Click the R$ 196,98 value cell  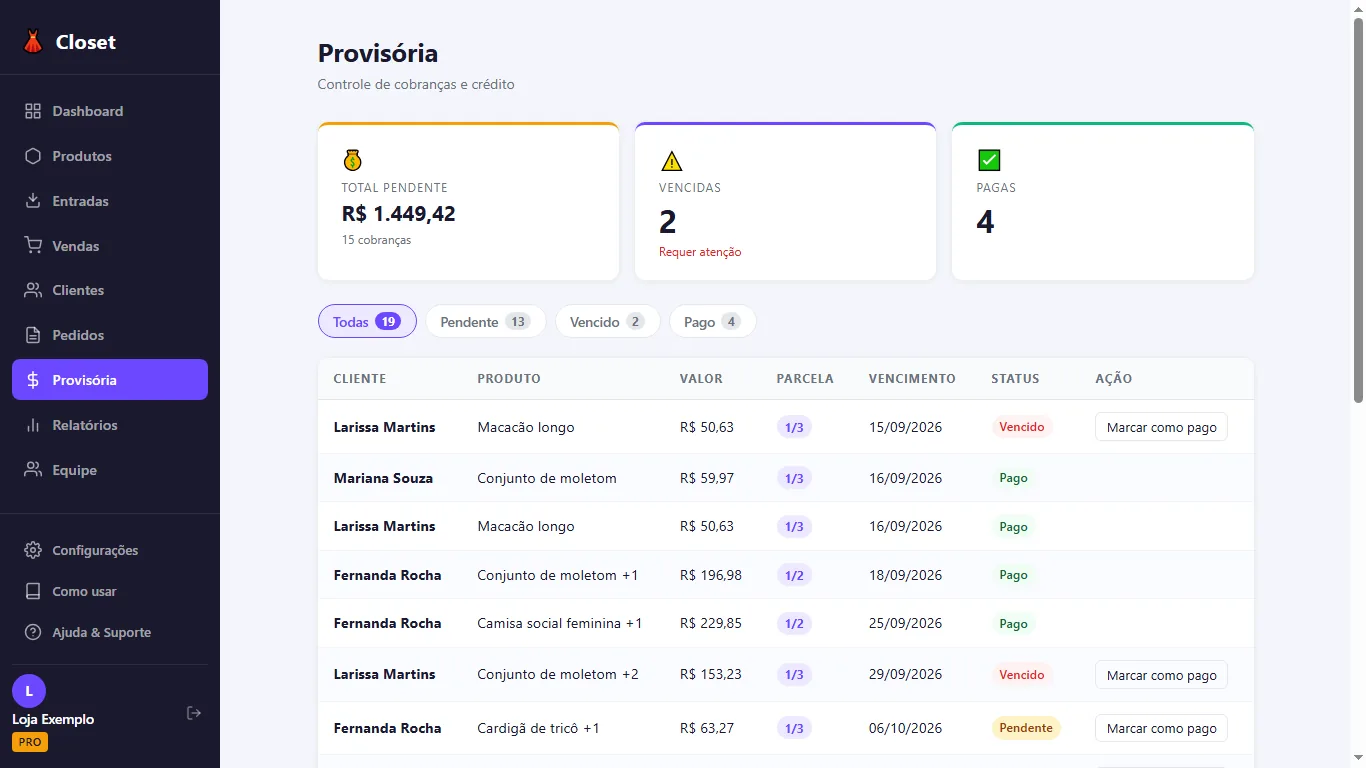click(x=711, y=575)
